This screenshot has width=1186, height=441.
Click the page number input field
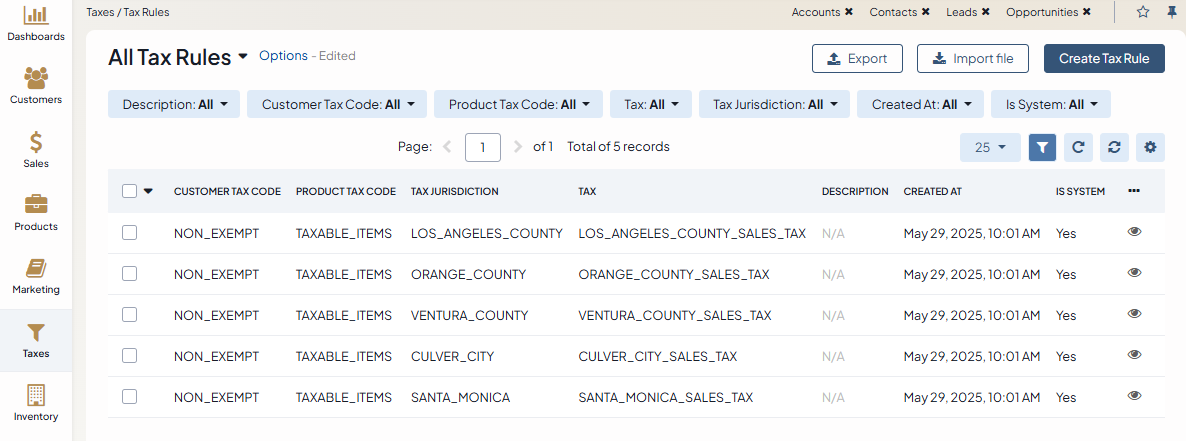(483, 147)
